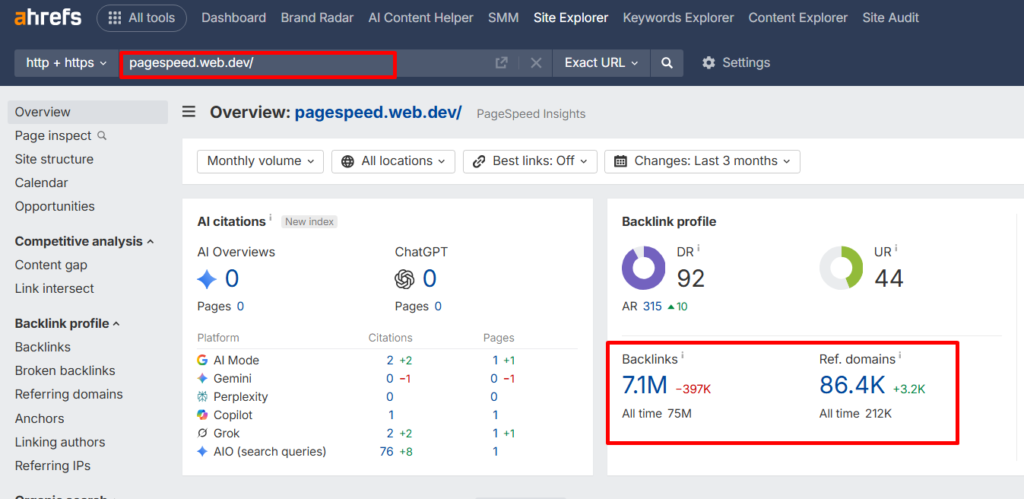Click AIO search queries citations 76
Viewport: 1024px width, 499px height.
[387, 451]
